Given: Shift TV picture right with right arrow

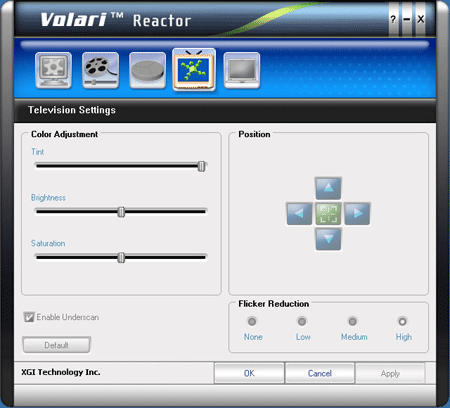Looking at the screenshot, I should [x=357, y=213].
